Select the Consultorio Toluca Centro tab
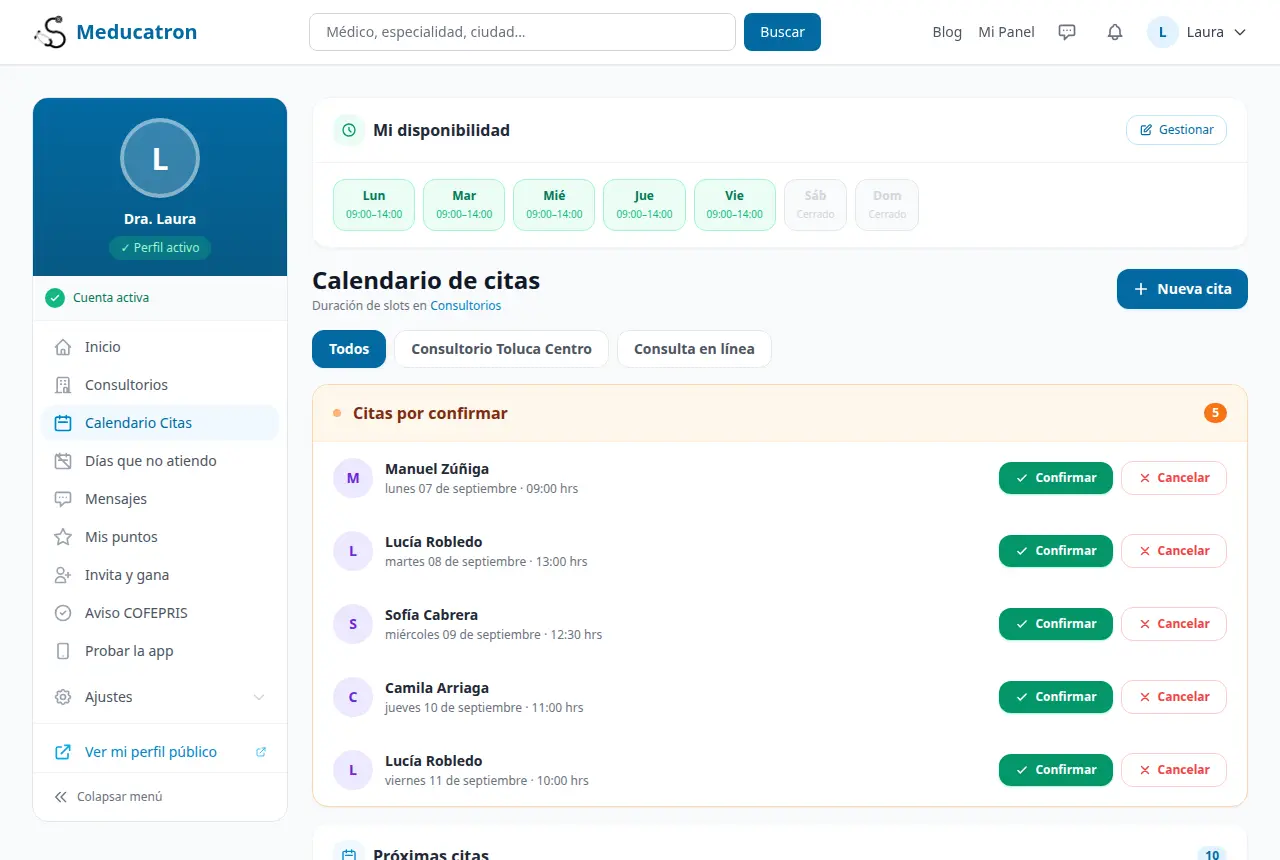Screen dimensions: 1280x860 [x=502, y=349]
